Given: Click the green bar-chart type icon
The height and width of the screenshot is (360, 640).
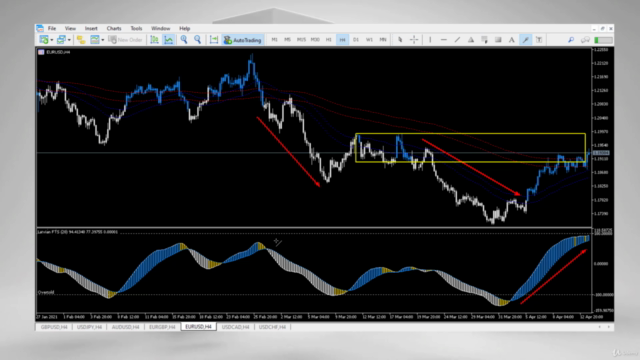Looking at the screenshot, I should point(154,40).
